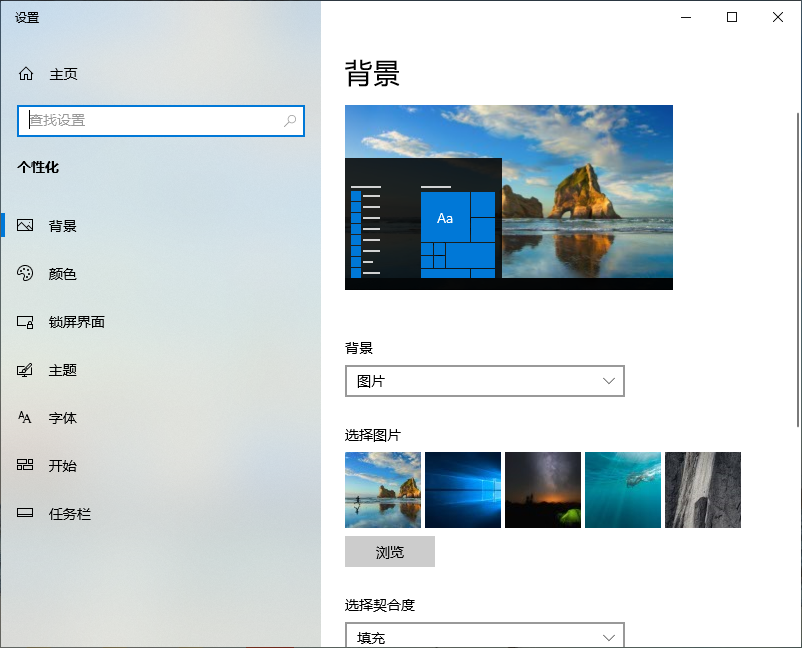
Task: Open Taskbar (任务栏) settings icon
Action: point(26,513)
